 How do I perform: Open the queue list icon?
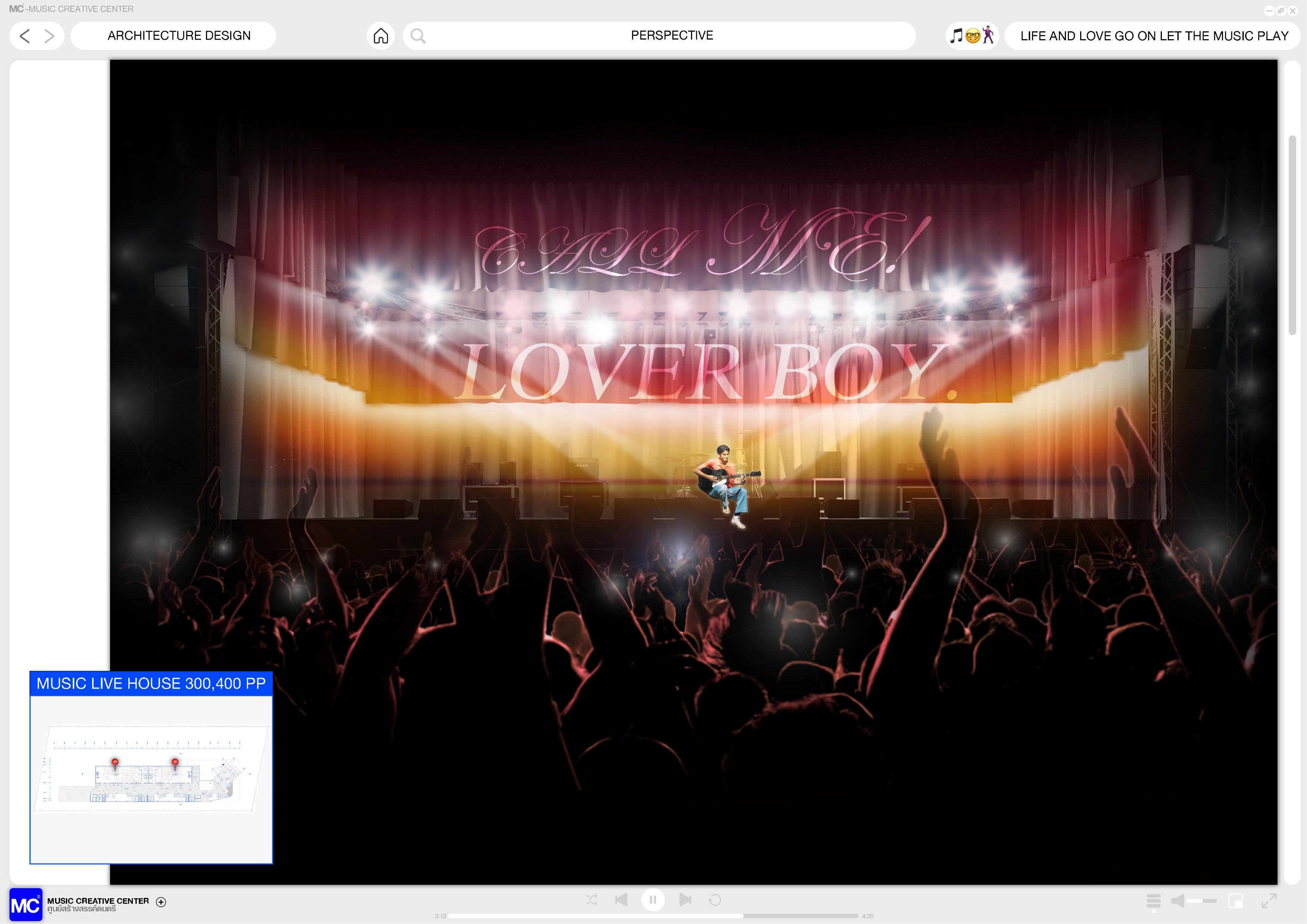1153,900
